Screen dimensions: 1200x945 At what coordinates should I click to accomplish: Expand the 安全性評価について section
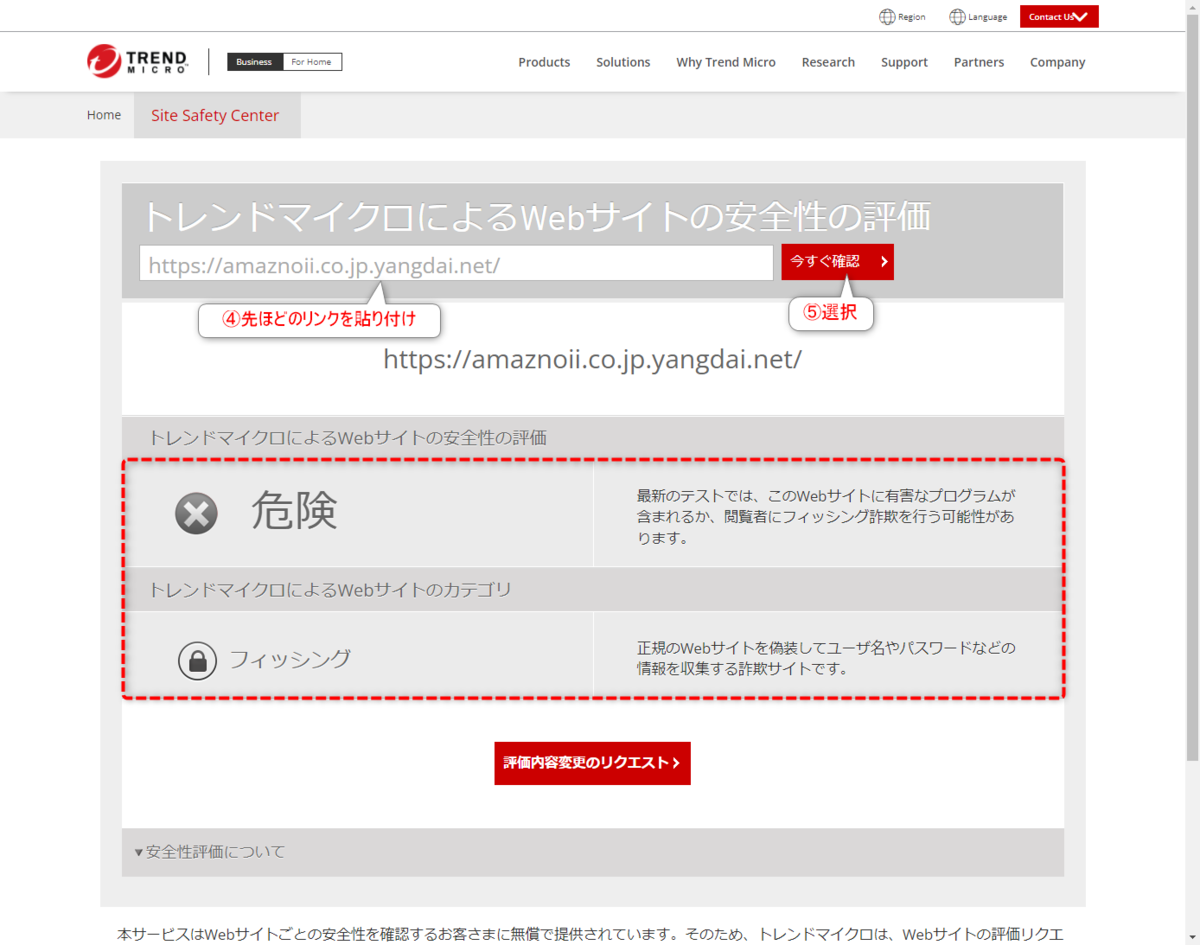click(x=592, y=852)
